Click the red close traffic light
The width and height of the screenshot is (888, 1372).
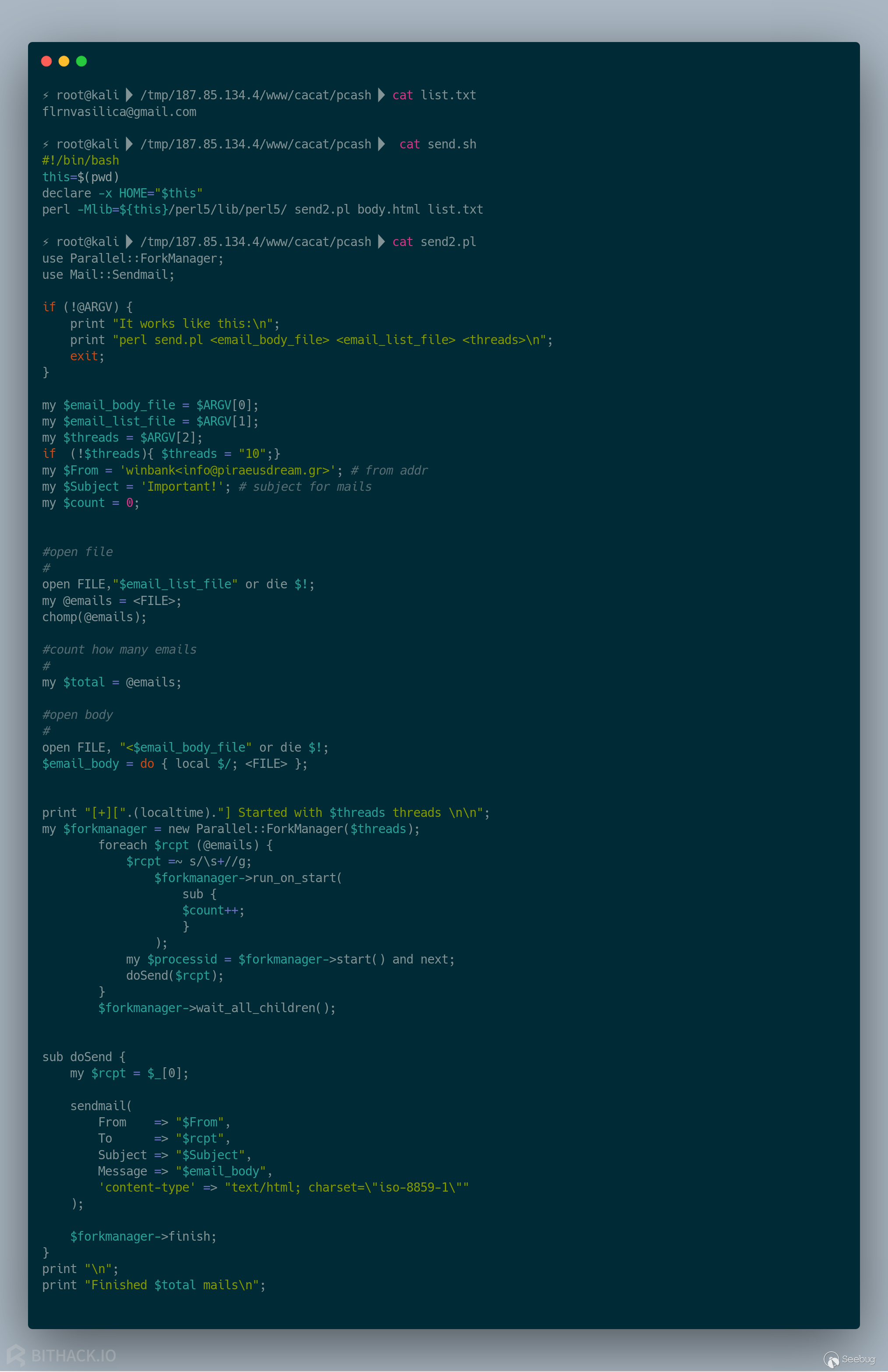[46, 61]
